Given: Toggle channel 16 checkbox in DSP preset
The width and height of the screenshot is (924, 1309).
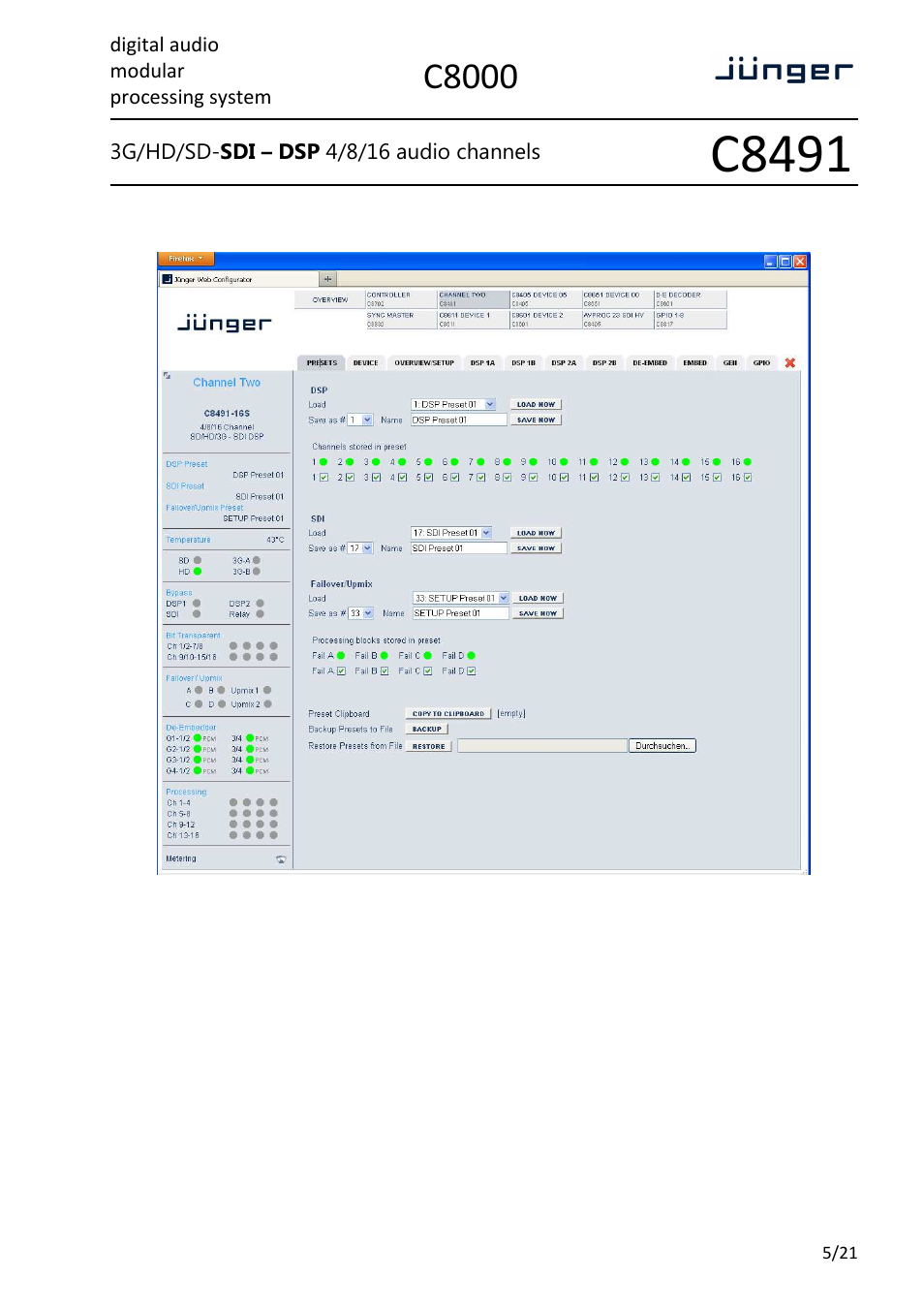Looking at the screenshot, I should [x=748, y=478].
